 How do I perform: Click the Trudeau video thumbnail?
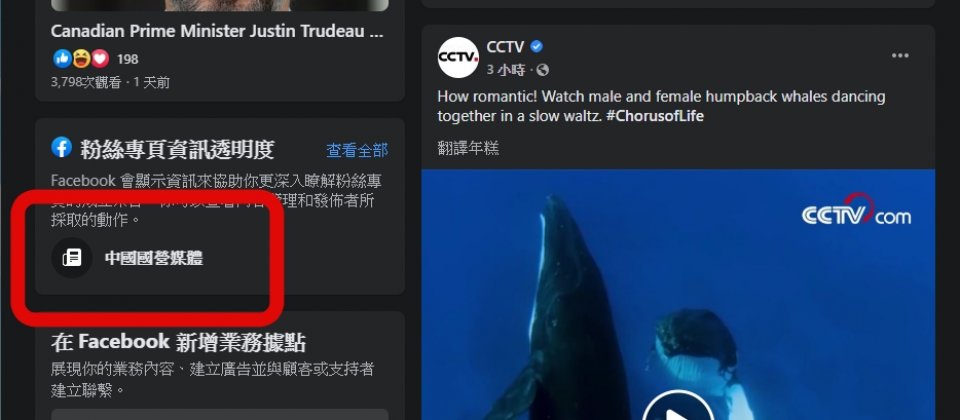click(x=220, y=6)
